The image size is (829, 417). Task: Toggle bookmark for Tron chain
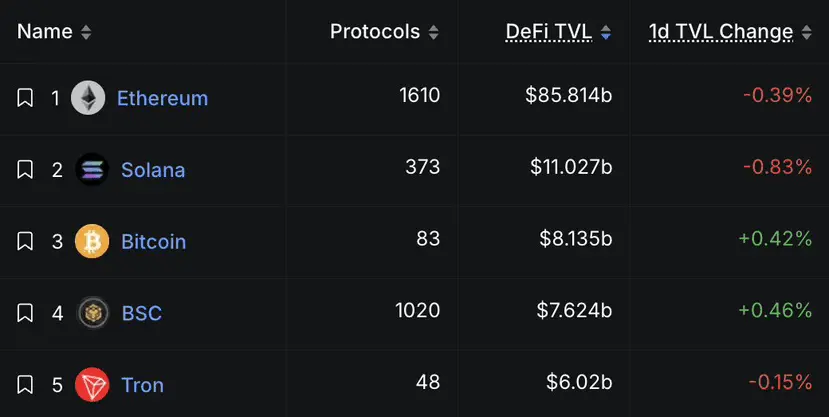(25, 385)
